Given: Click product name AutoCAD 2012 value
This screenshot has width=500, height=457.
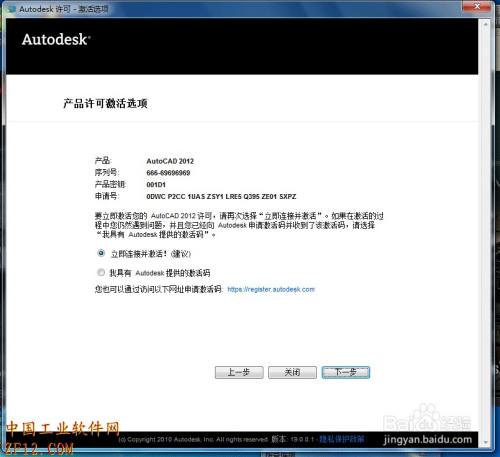Looking at the screenshot, I should [170, 161].
